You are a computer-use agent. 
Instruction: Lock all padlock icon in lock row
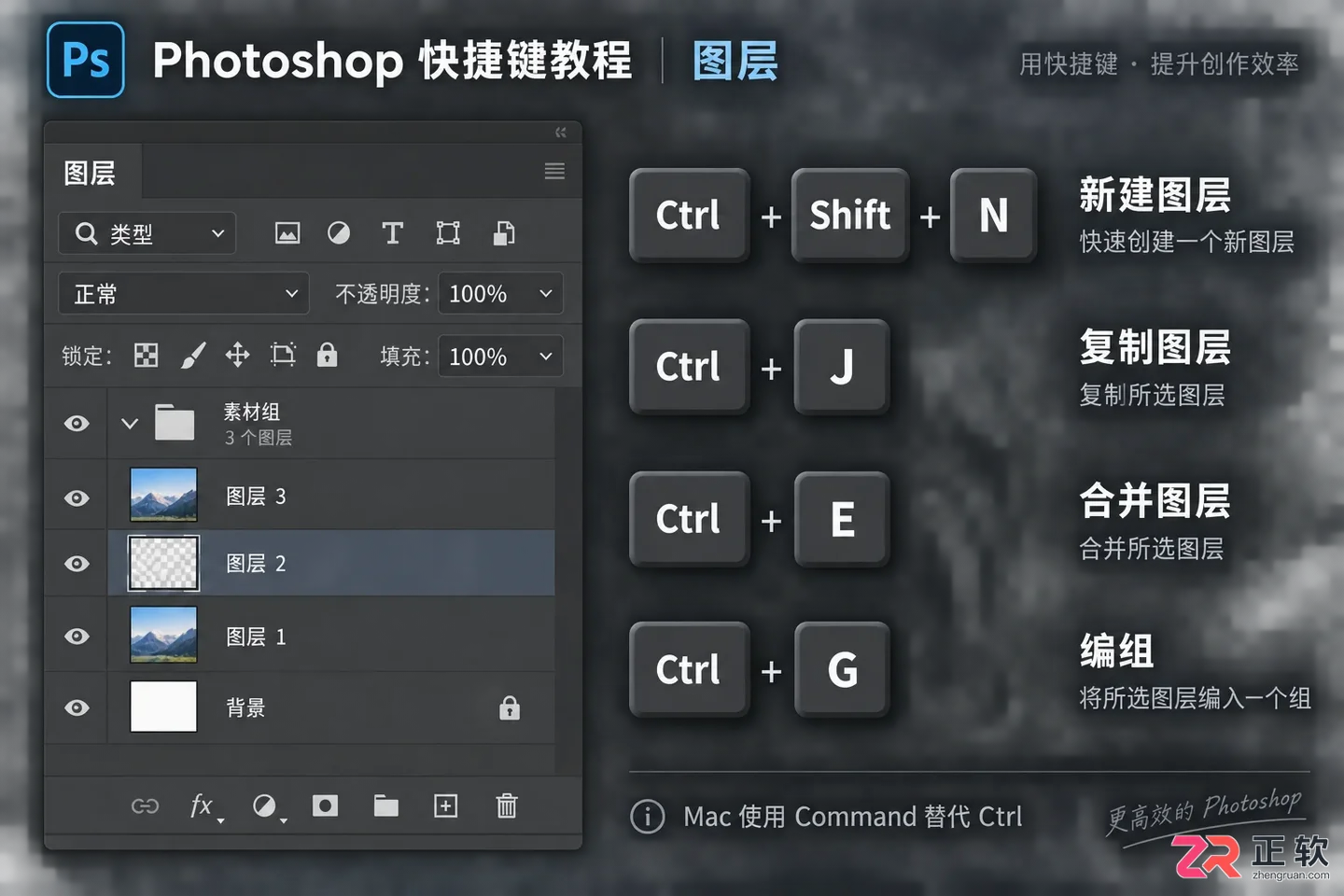click(327, 355)
